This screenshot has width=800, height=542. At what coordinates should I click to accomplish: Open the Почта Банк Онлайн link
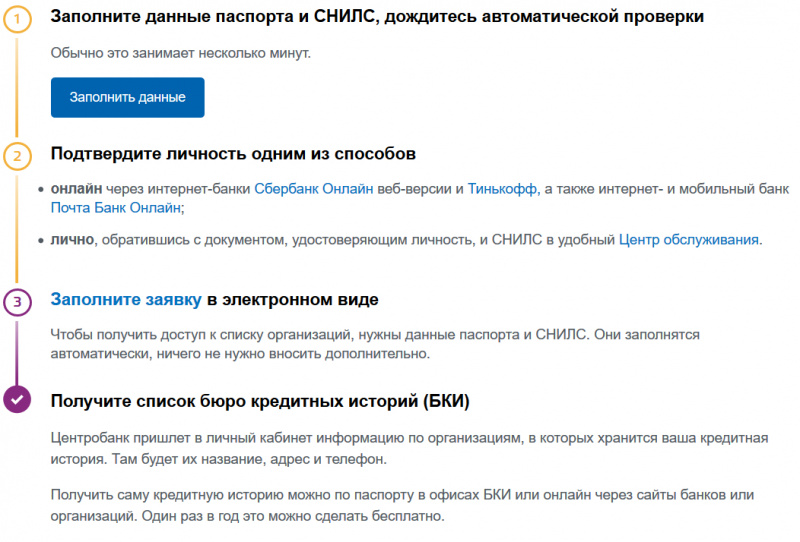[x=116, y=208]
